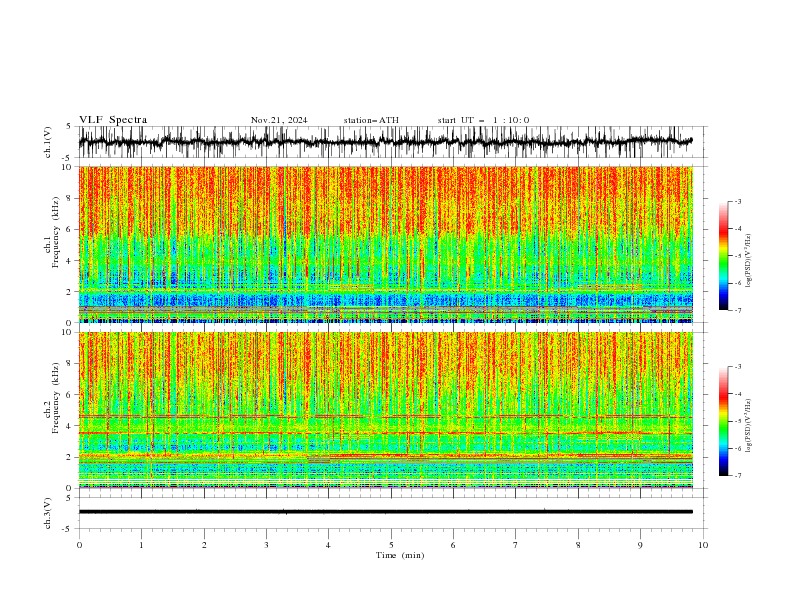Click the 'VLF Spectra' title text
792x612 pixels.
point(113,120)
